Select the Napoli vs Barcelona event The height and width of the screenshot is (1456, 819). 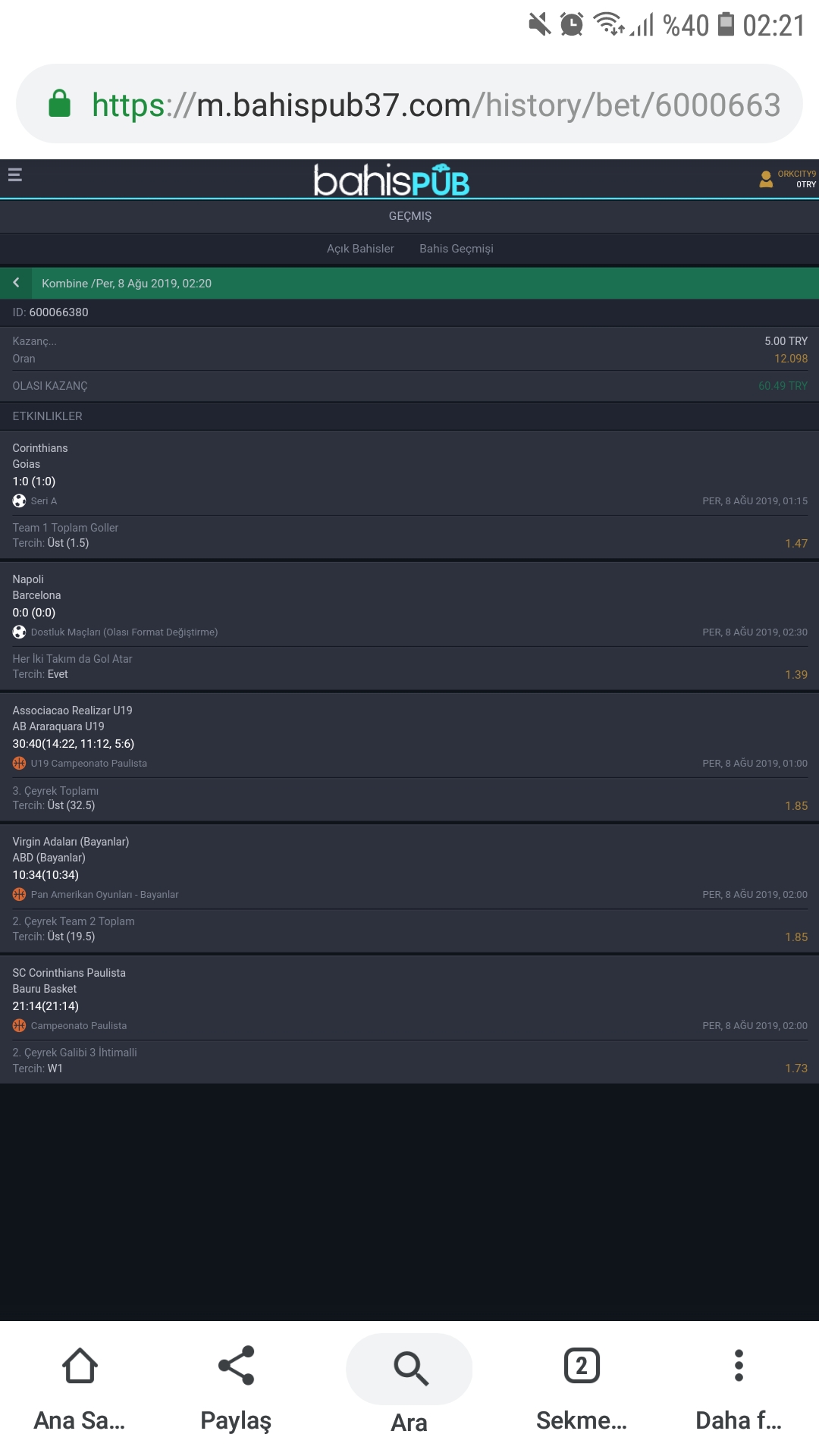click(409, 604)
